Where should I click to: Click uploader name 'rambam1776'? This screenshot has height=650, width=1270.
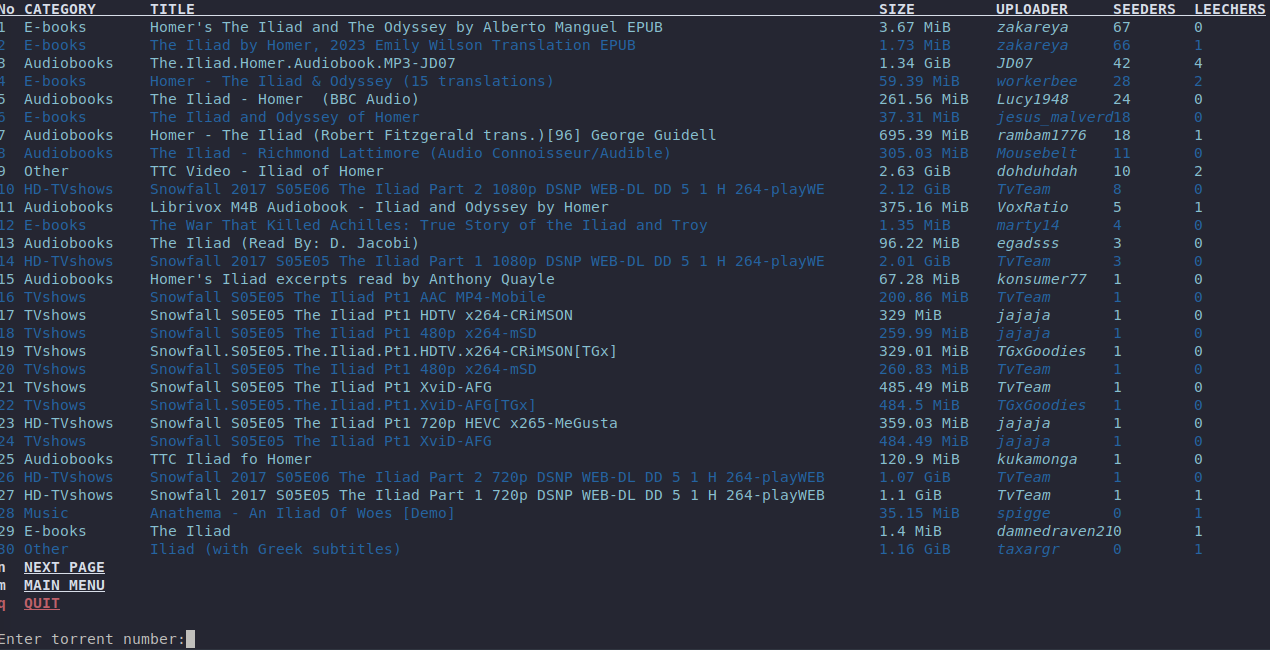click(x=1041, y=135)
